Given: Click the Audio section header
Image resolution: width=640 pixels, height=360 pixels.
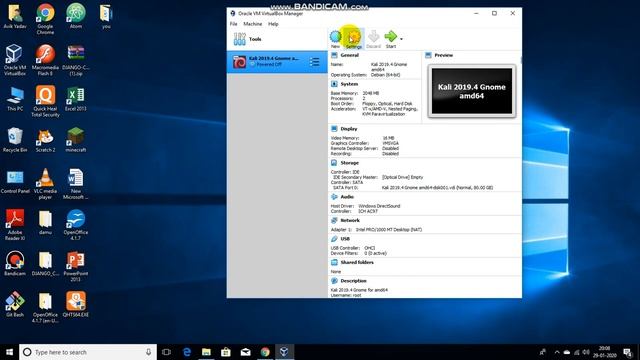Looking at the screenshot, I should click(347, 197).
